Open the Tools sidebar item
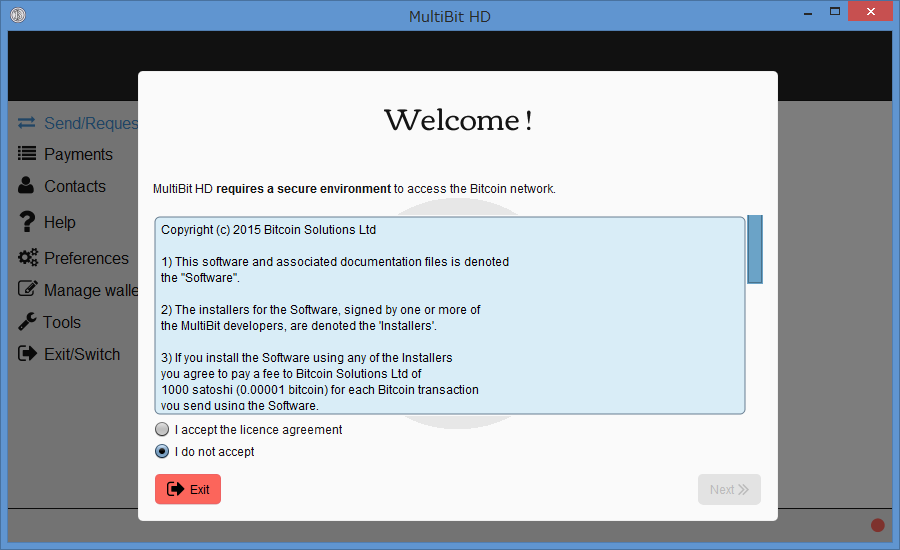 pyautogui.click(x=49, y=322)
